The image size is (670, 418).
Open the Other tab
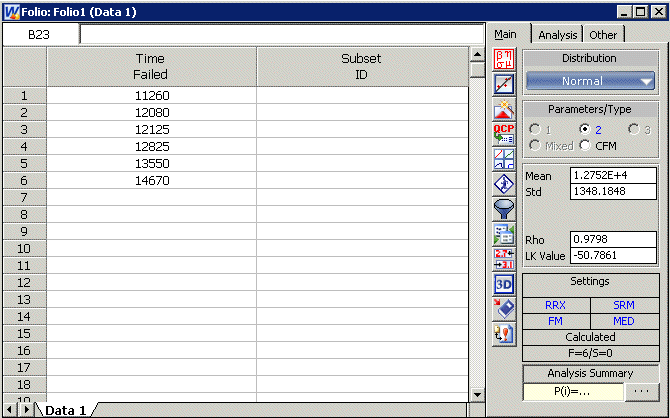click(603, 35)
